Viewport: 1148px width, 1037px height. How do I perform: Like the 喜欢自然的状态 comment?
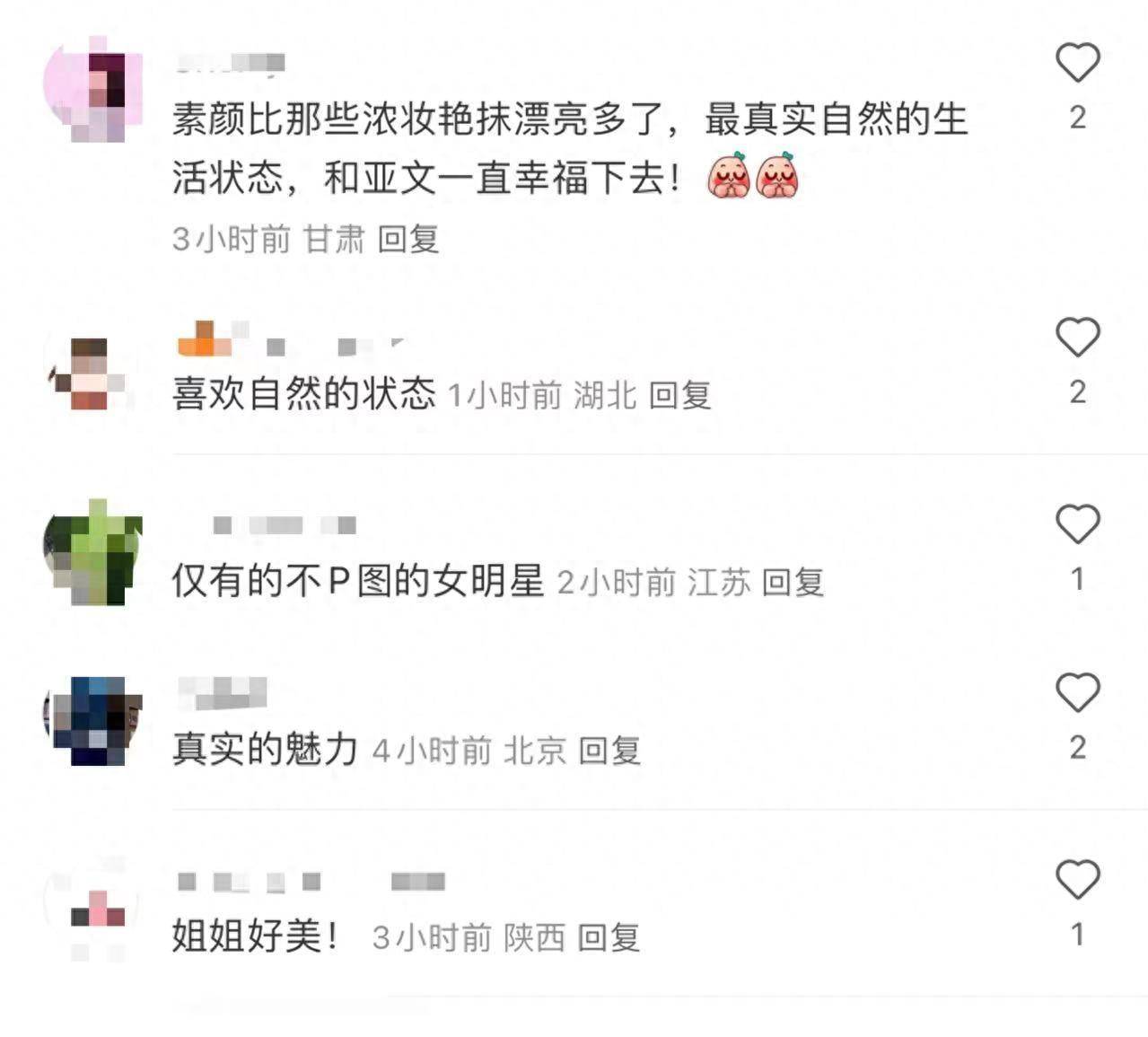(x=1077, y=338)
